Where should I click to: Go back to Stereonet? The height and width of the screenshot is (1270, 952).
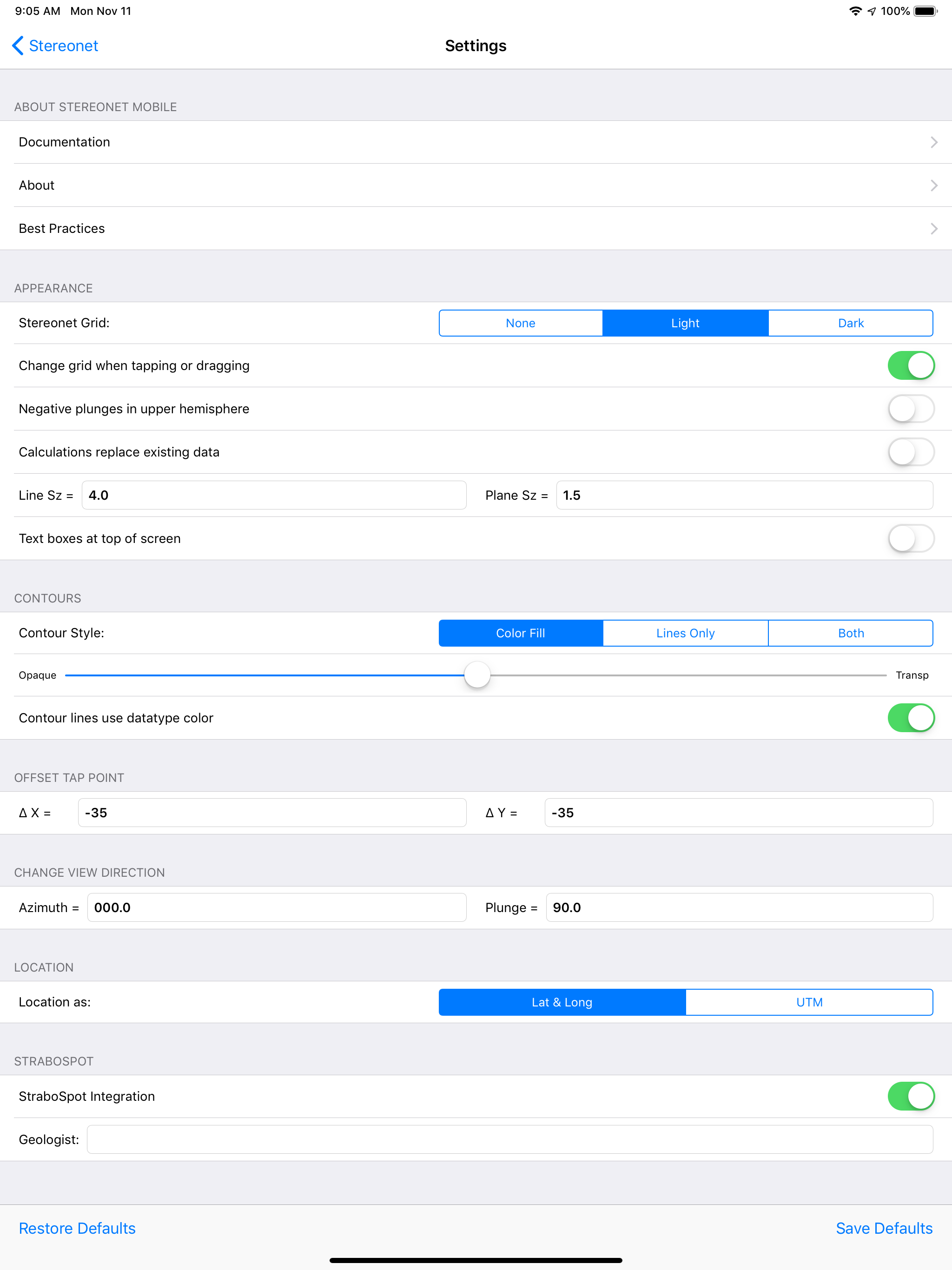click(55, 46)
